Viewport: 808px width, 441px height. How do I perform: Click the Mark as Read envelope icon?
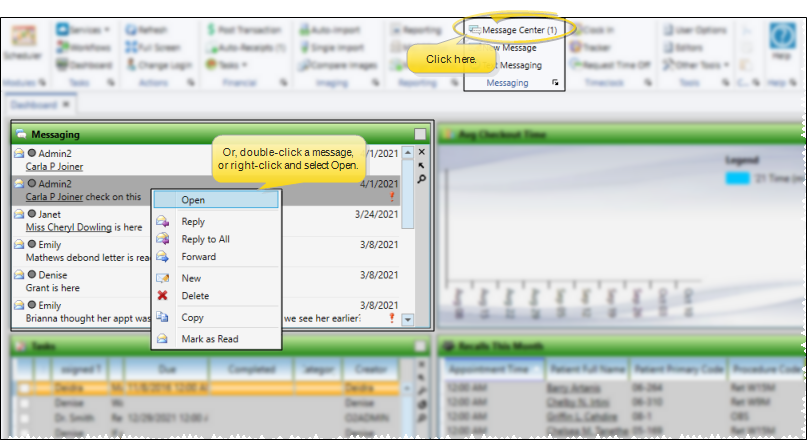tap(162, 339)
